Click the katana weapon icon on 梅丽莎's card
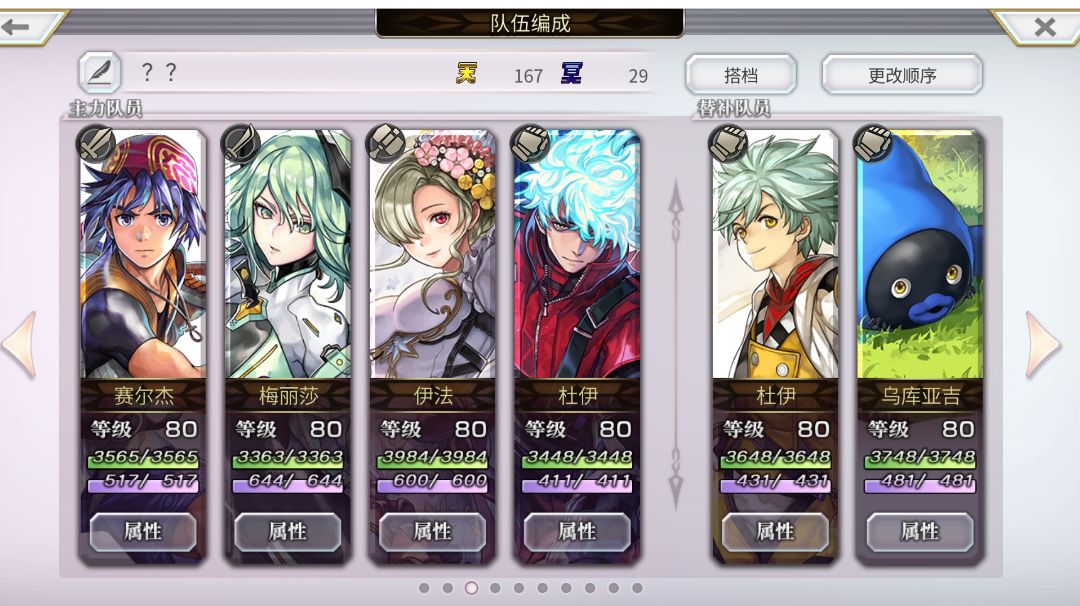Image resolution: width=1080 pixels, height=606 pixels. point(241,144)
